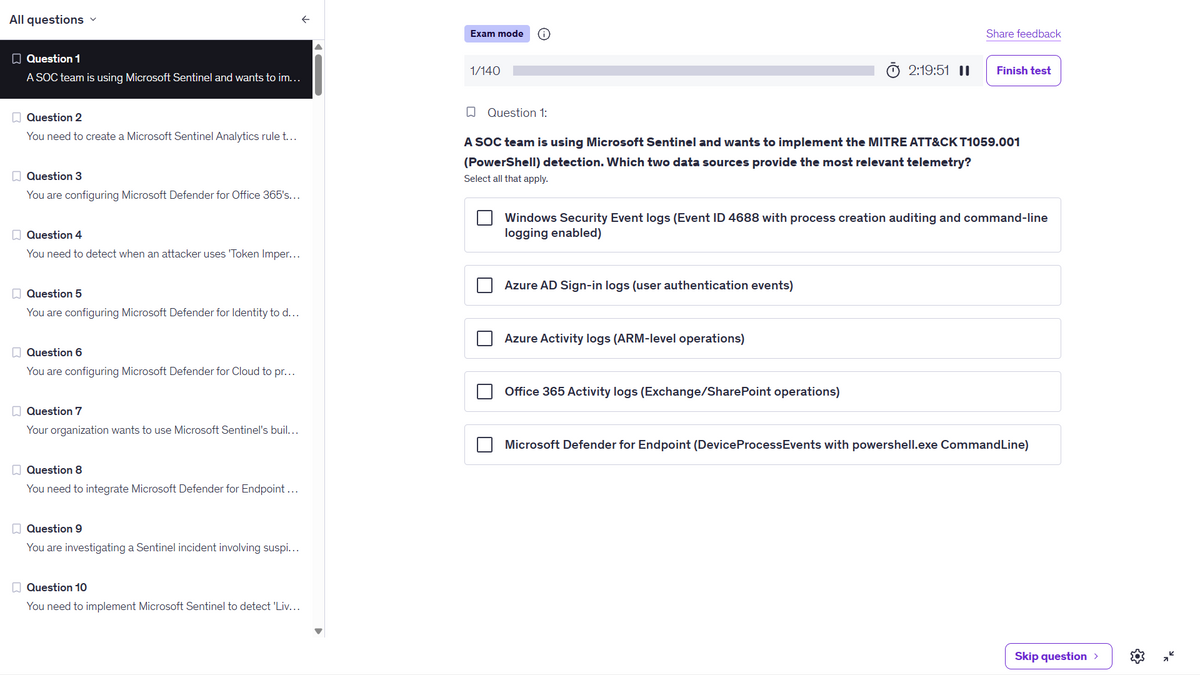Screen dimensions: 1200x675
Task: Open the Exam mode info icon
Action: pos(544,34)
